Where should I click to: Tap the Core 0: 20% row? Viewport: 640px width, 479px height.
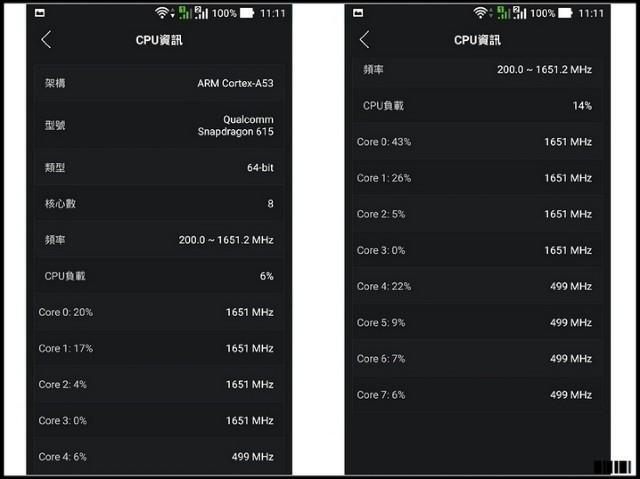158,312
